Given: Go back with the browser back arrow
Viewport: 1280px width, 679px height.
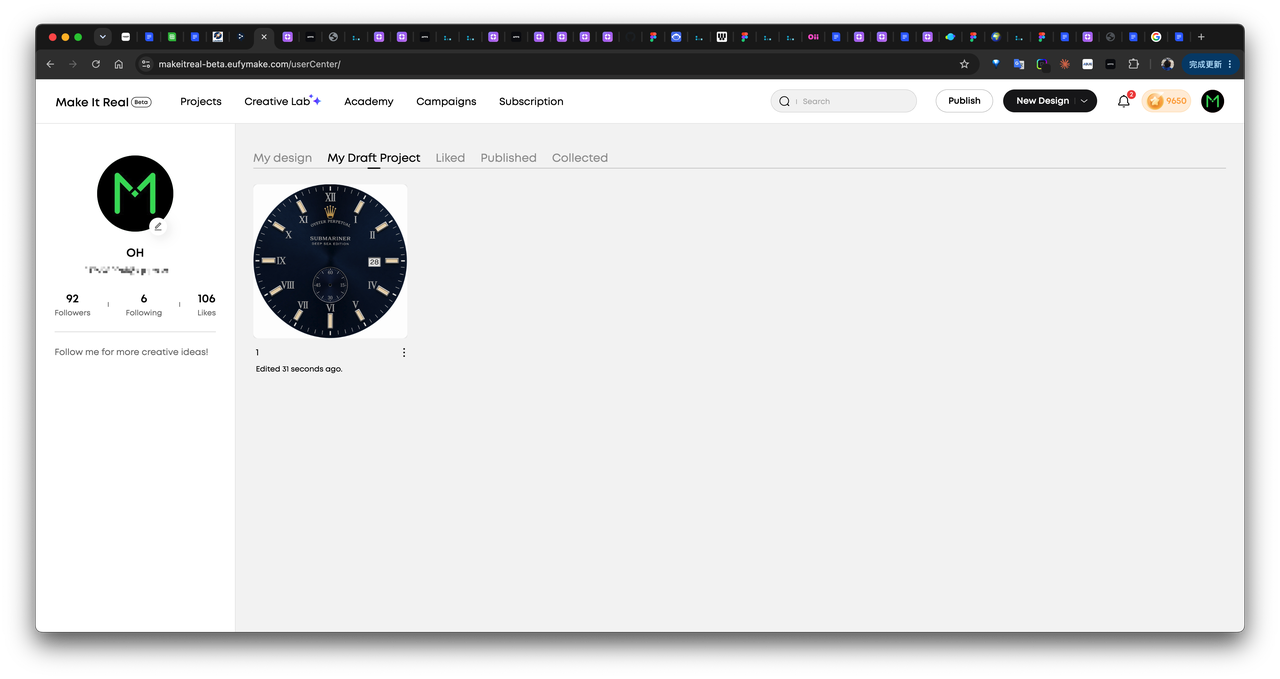Looking at the screenshot, I should (50, 64).
